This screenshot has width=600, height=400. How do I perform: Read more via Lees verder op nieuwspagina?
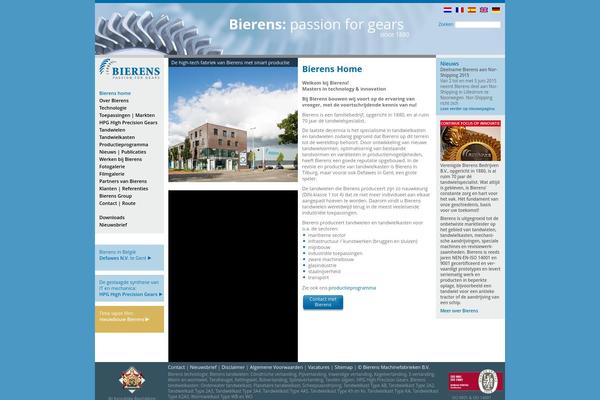click(x=467, y=109)
